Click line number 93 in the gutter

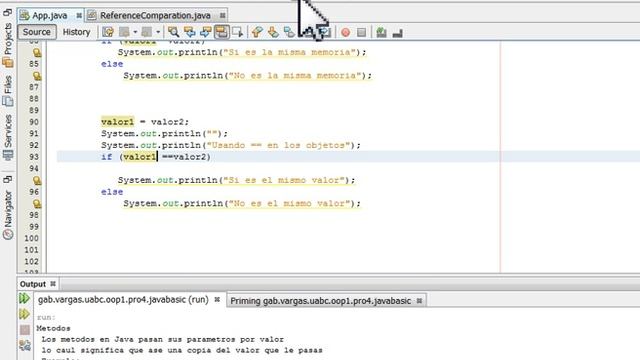pos(34,157)
